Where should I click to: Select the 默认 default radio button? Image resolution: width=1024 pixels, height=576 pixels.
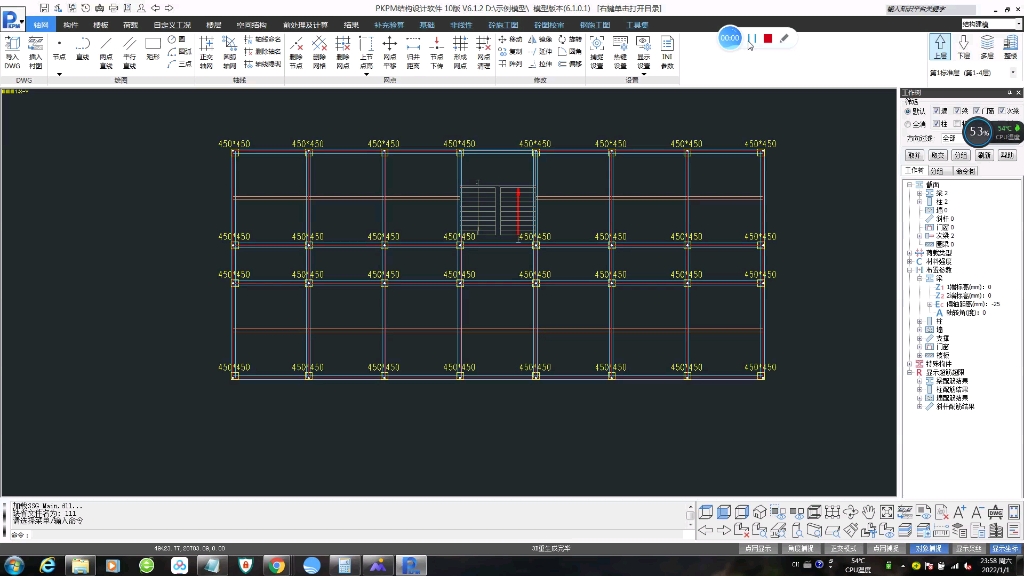click(x=908, y=111)
